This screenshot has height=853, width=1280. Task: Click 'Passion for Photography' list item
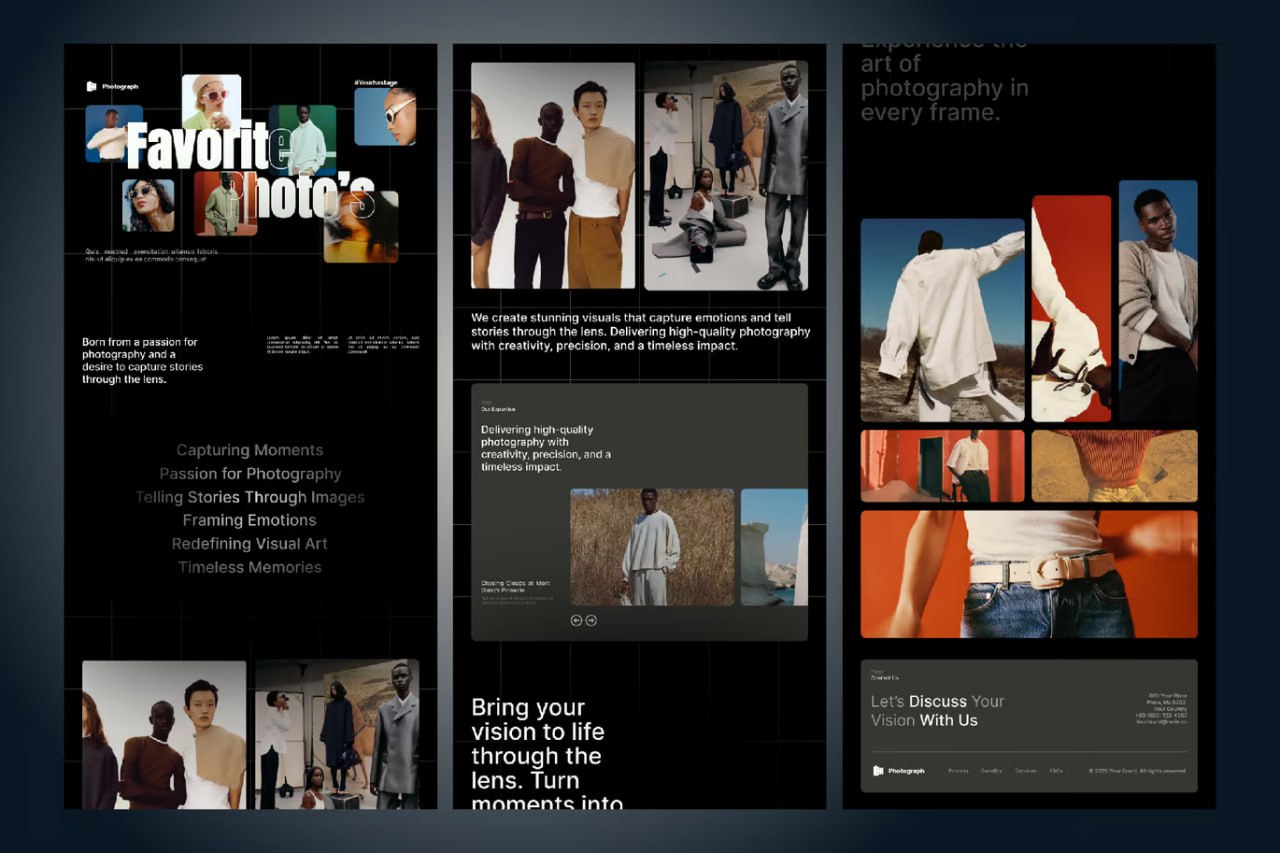pyautogui.click(x=250, y=474)
